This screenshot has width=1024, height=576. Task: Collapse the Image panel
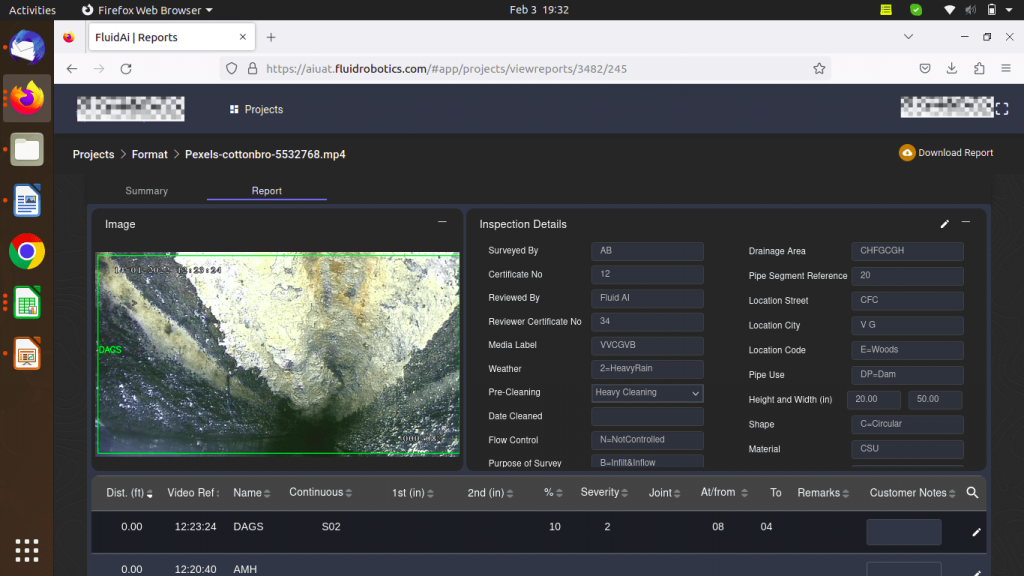[x=442, y=222]
